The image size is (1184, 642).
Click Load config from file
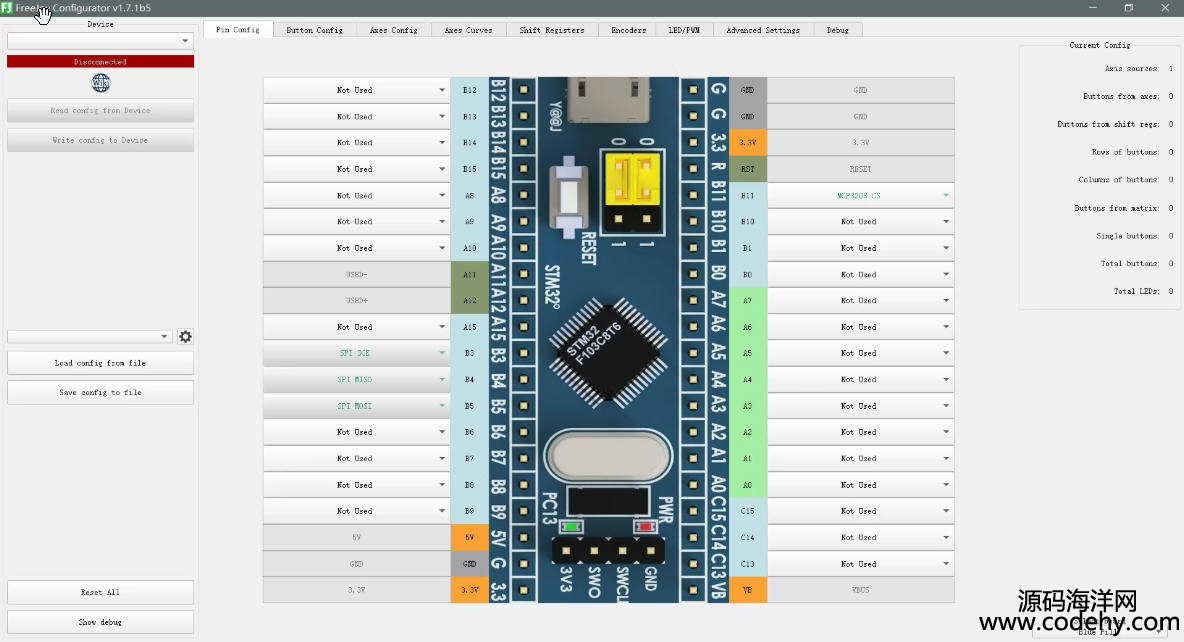(100, 363)
